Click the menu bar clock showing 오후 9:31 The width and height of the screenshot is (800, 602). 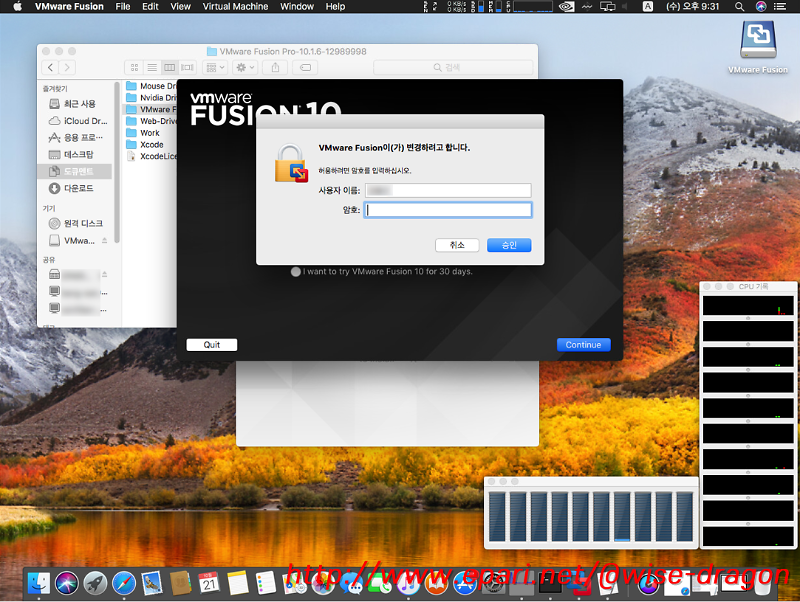pos(692,7)
